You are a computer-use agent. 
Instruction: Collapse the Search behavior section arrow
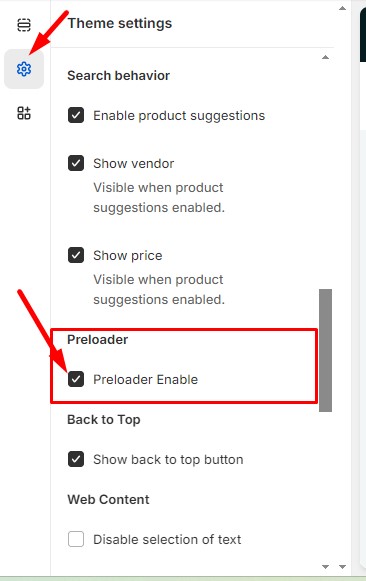325,57
